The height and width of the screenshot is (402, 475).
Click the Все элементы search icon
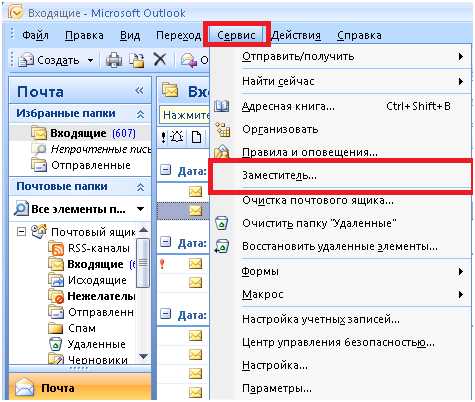pos(21,209)
